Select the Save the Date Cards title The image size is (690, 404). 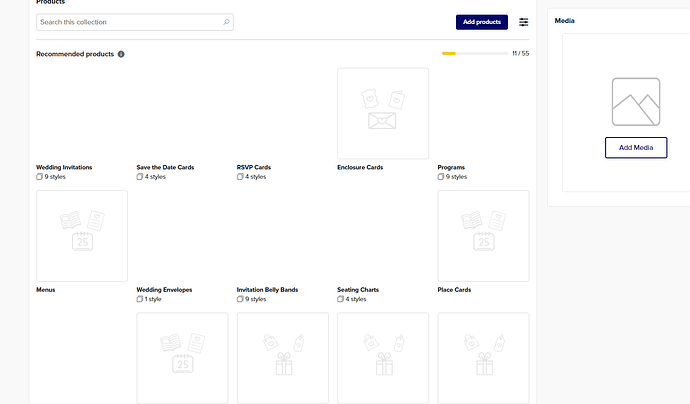165,167
